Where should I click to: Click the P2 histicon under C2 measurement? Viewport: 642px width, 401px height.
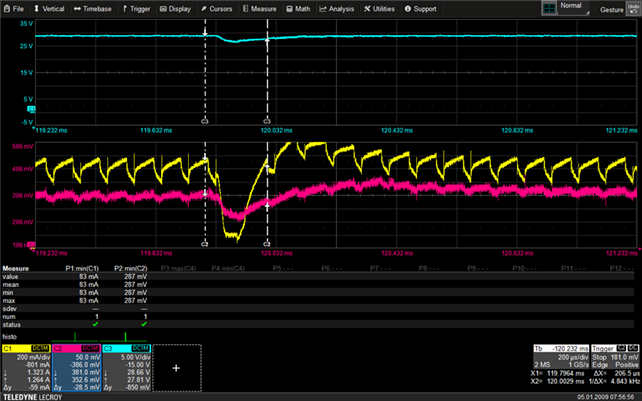(x=125, y=337)
